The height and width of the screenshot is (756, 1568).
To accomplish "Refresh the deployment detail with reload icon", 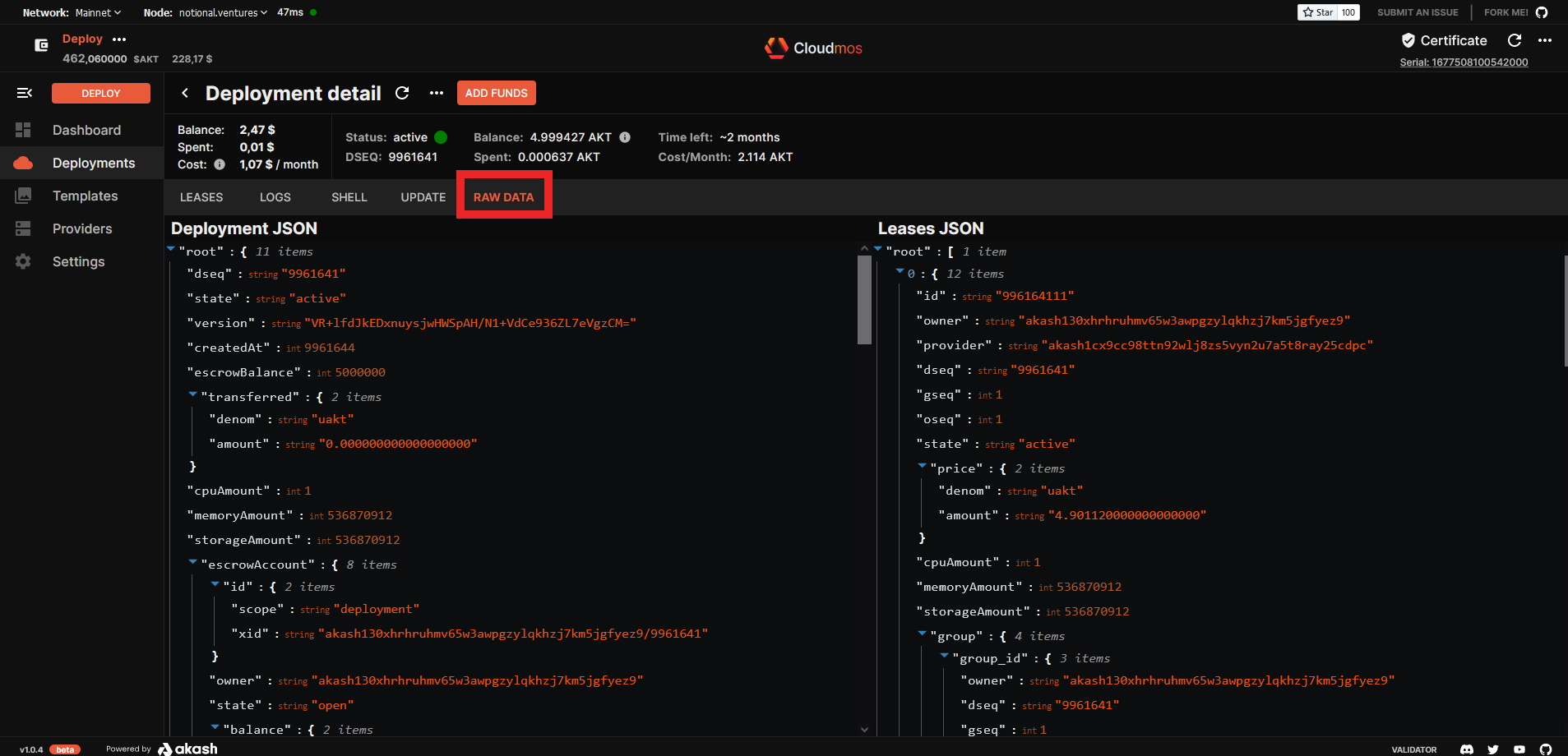I will tap(402, 94).
